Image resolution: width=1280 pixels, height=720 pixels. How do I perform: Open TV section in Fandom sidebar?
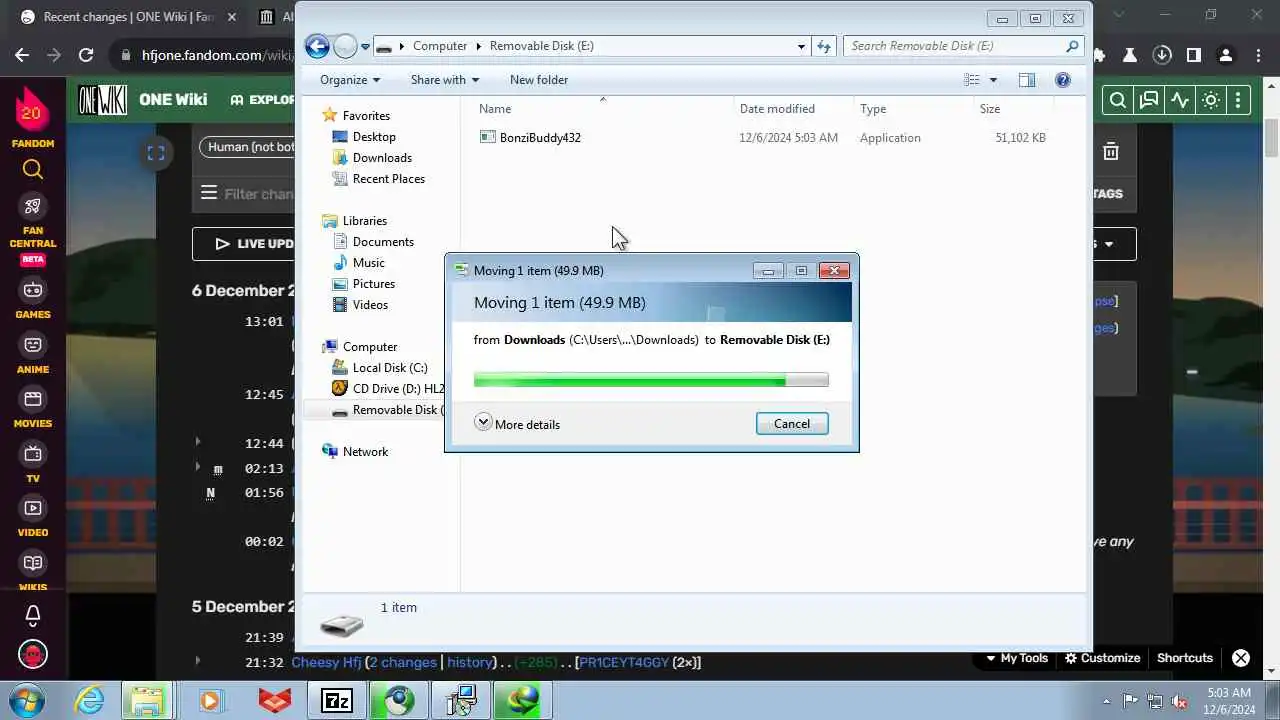pos(33,462)
